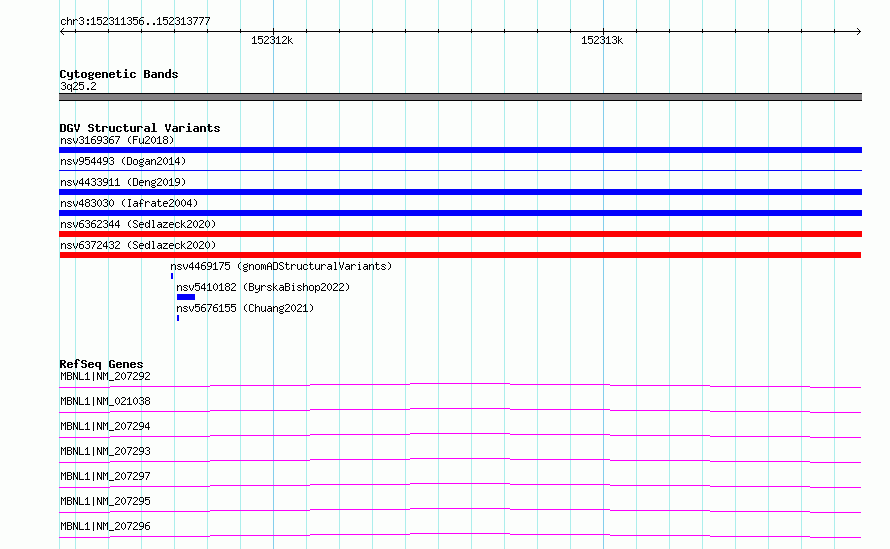Image resolution: width=890 pixels, height=549 pixels.
Task: Click the MBNL1|NM_207295 transcript label
Action: 105,501
